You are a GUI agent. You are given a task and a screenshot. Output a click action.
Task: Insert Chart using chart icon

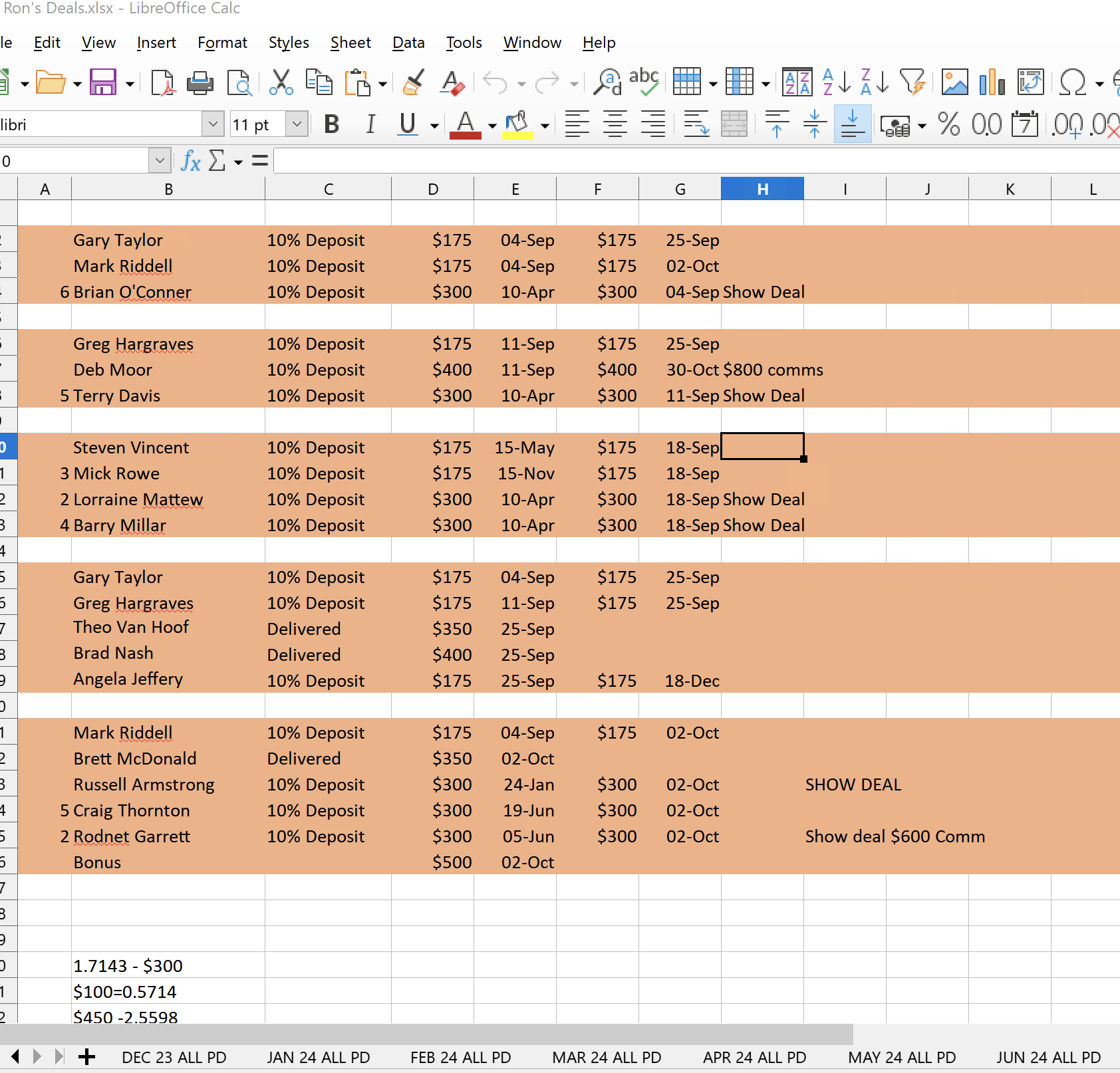[992, 82]
